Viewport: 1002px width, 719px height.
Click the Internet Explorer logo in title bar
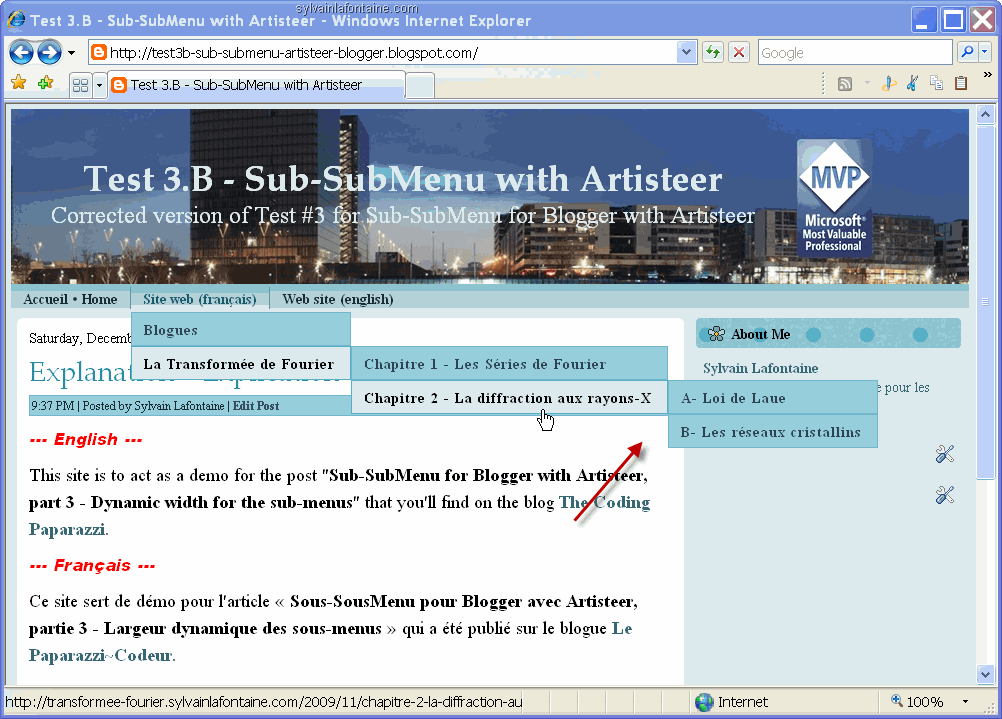(x=16, y=19)
